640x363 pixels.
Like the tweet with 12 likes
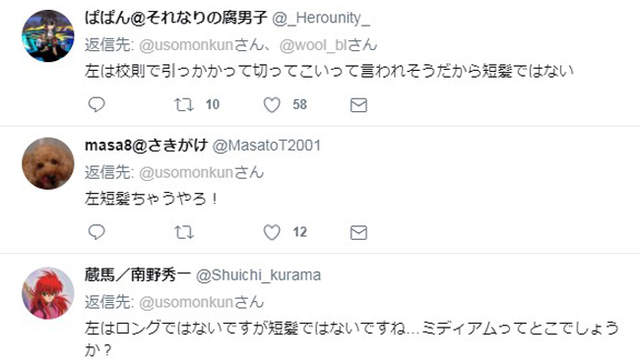tap(271, 232)
